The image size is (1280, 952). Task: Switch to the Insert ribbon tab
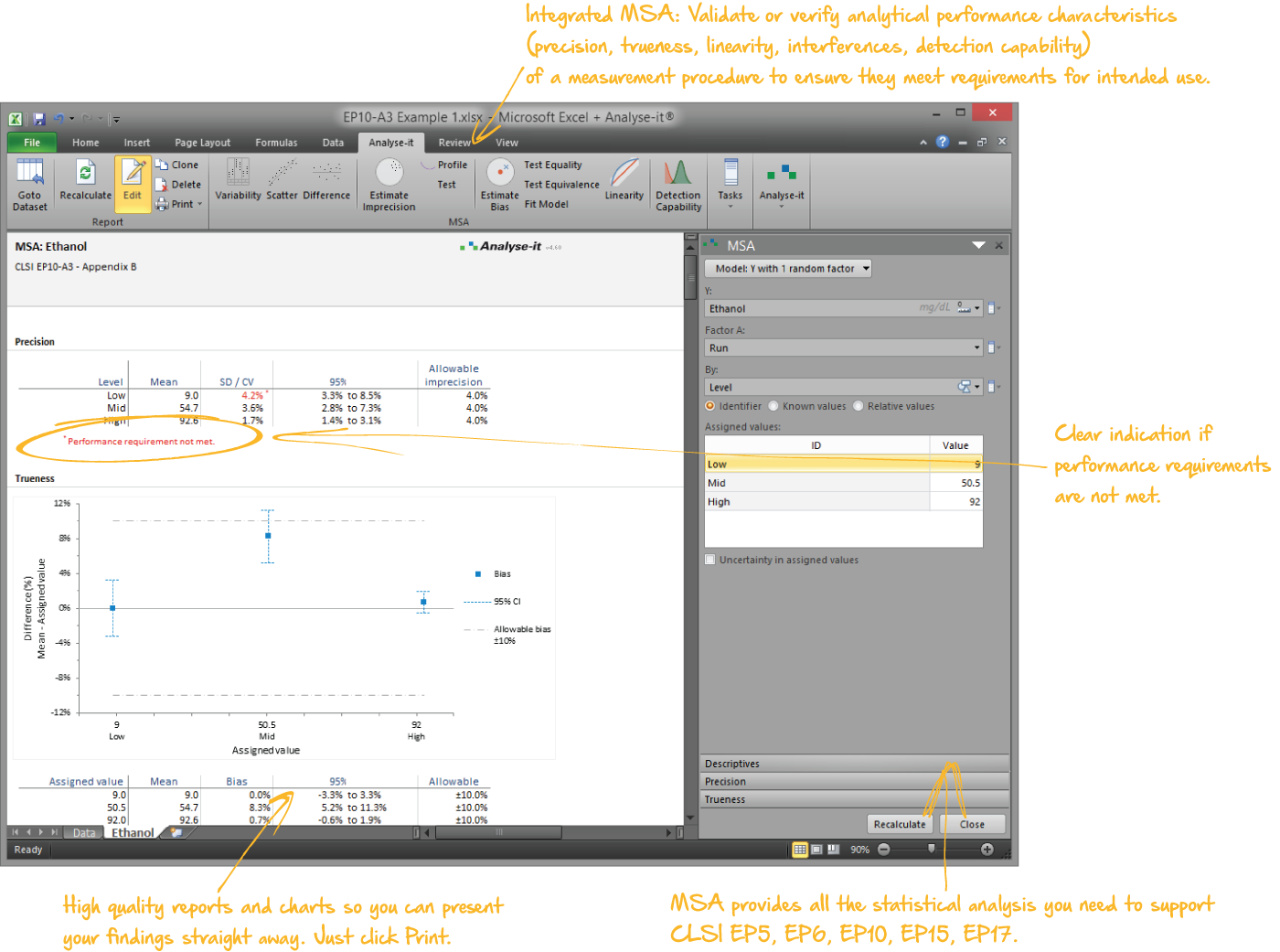[x=137, y=143]
